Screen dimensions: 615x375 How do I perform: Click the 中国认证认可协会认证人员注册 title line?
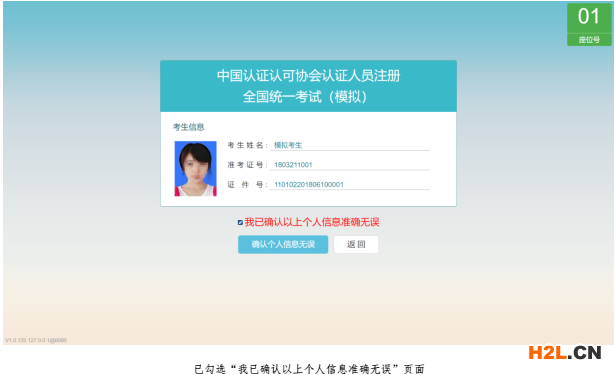[308, 76]
